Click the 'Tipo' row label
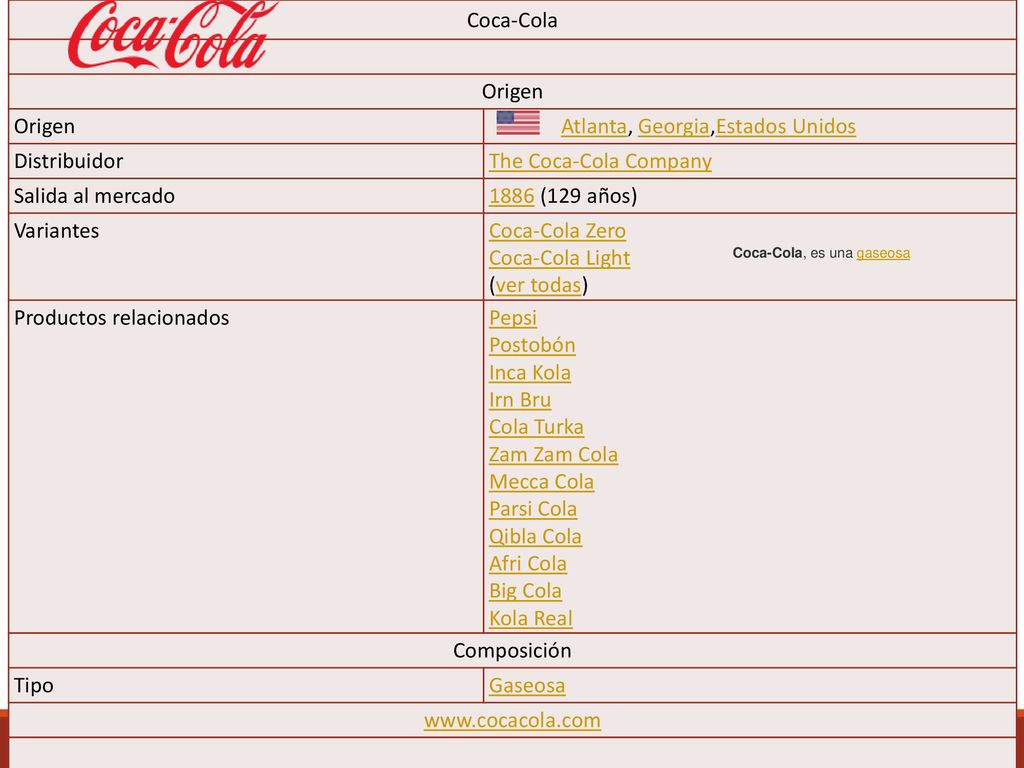Screen dimensions: 1024x768 pos(33,686)
